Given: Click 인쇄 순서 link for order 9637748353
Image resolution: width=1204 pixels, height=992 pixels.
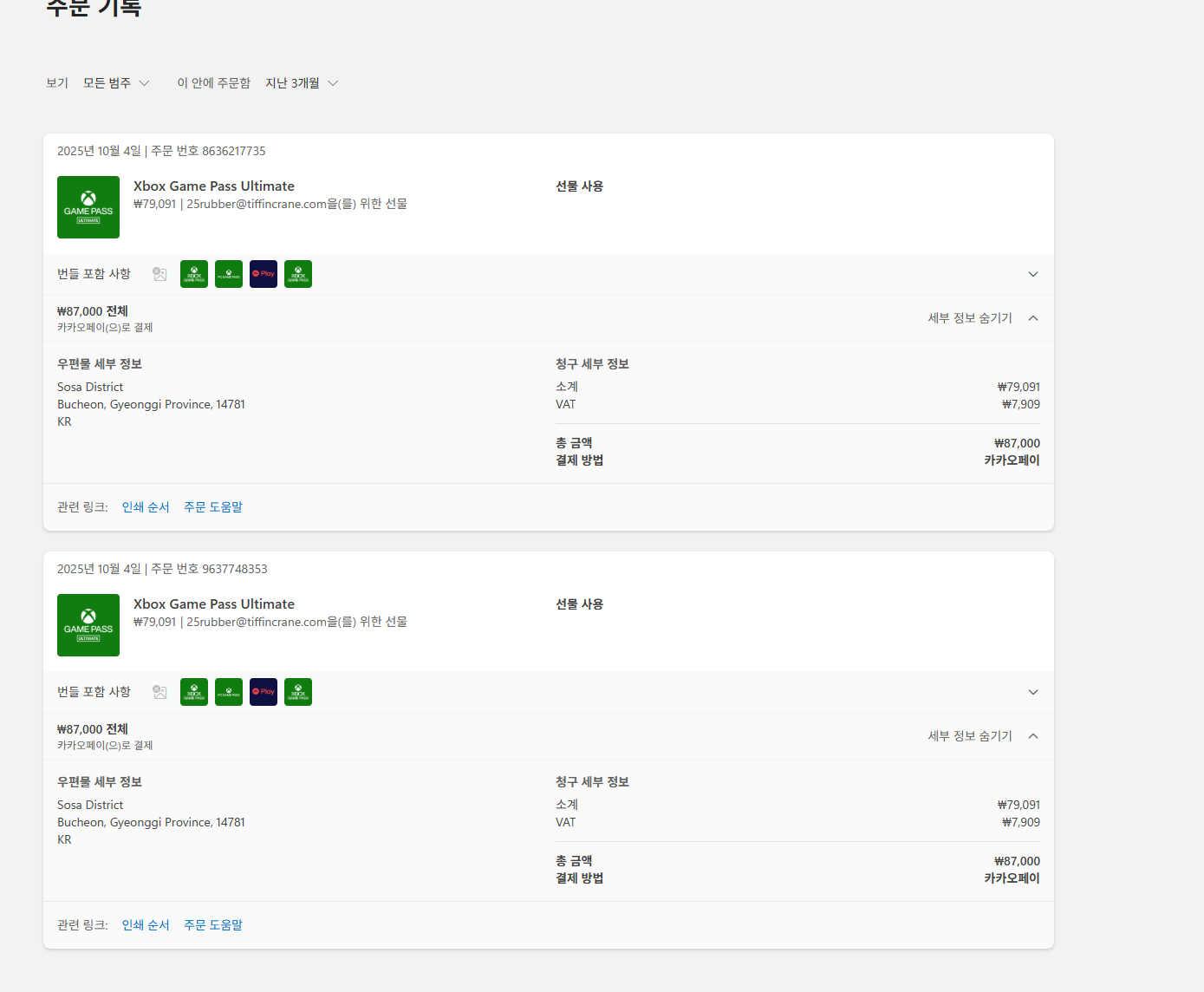Looking at the screenshot, I should pyautogui.click(x=146, y=925).
